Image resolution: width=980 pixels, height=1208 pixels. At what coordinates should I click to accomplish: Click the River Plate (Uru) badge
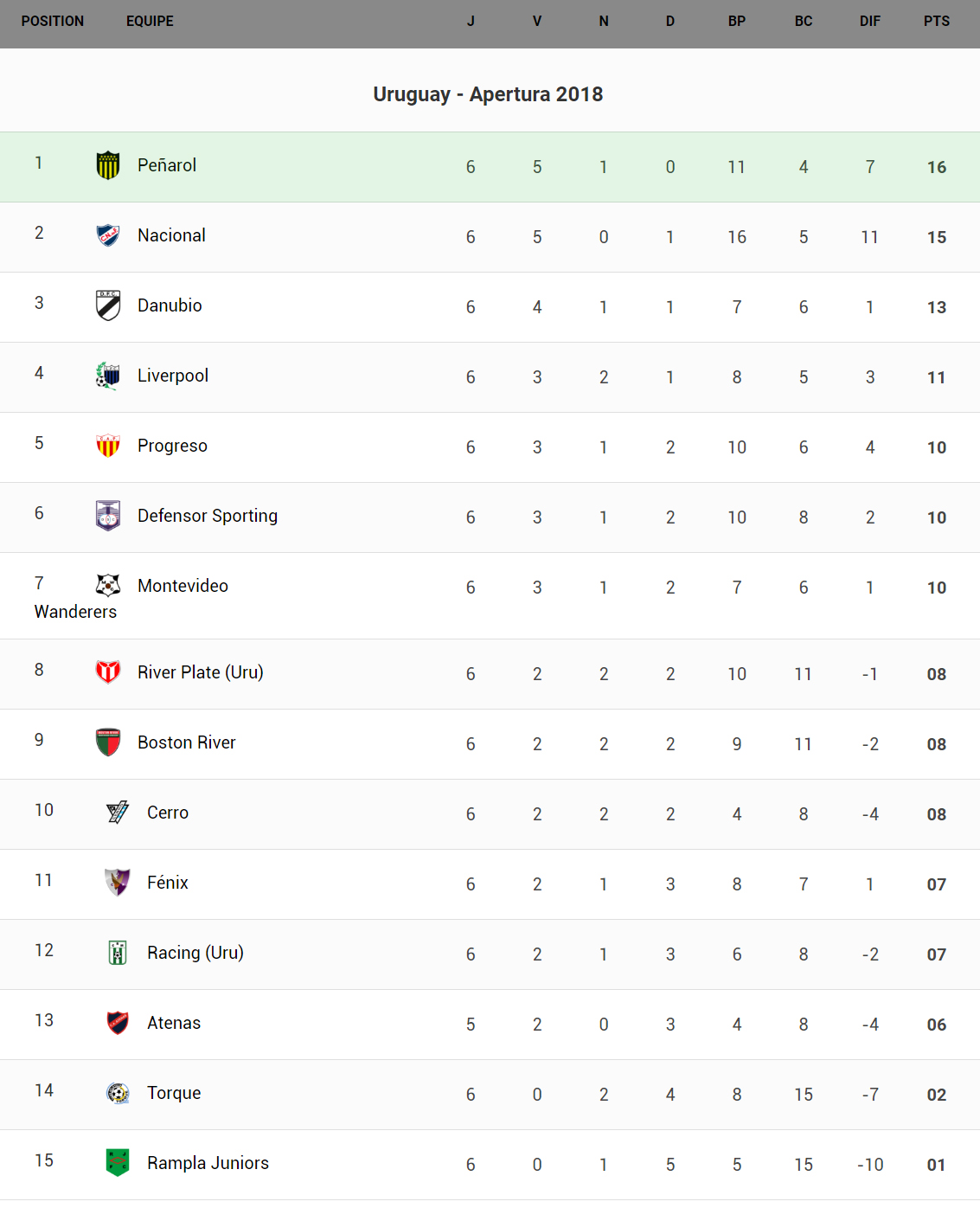(108, 672)
